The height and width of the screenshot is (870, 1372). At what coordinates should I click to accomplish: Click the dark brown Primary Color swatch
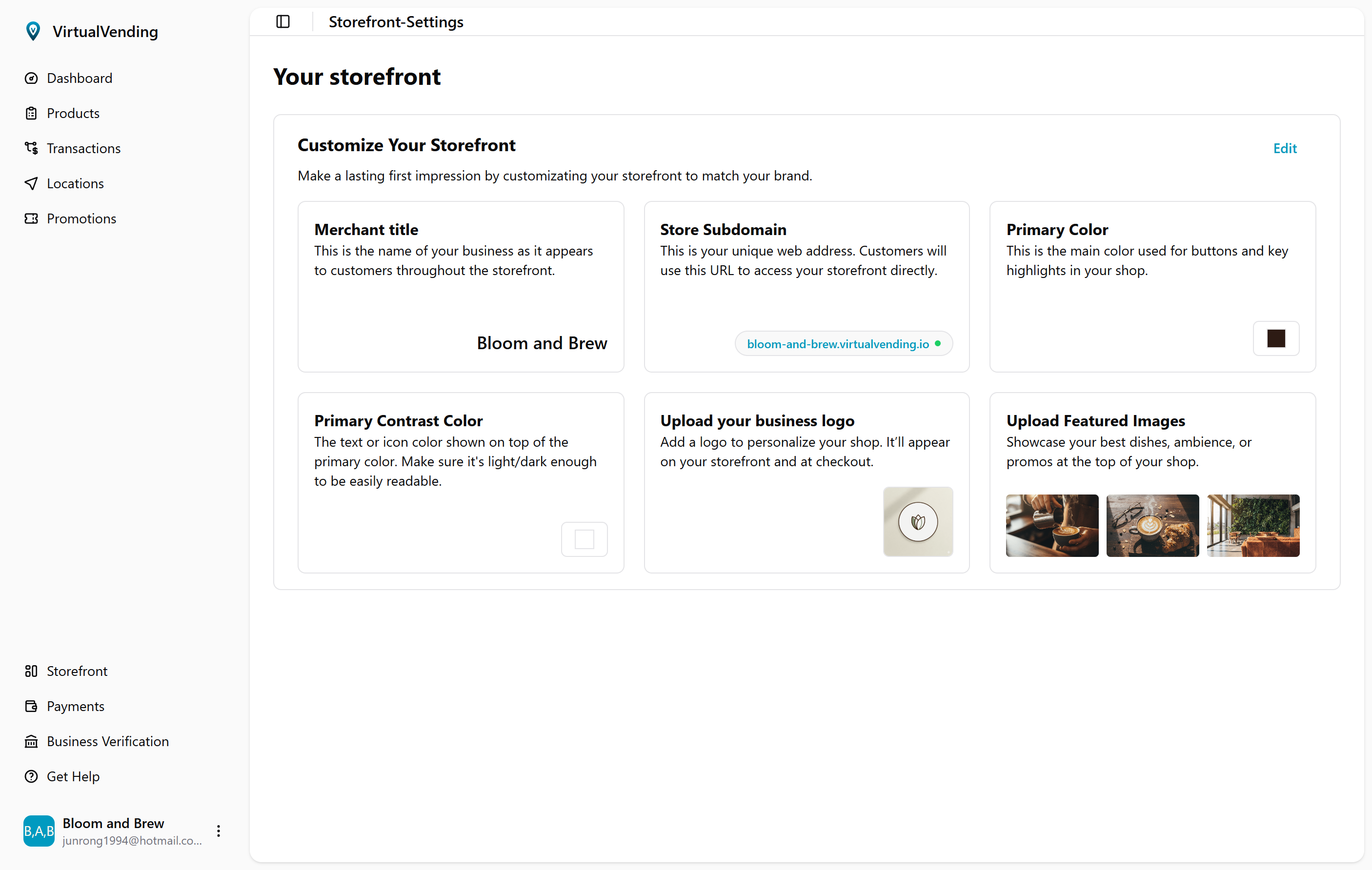pos(1276,339)
